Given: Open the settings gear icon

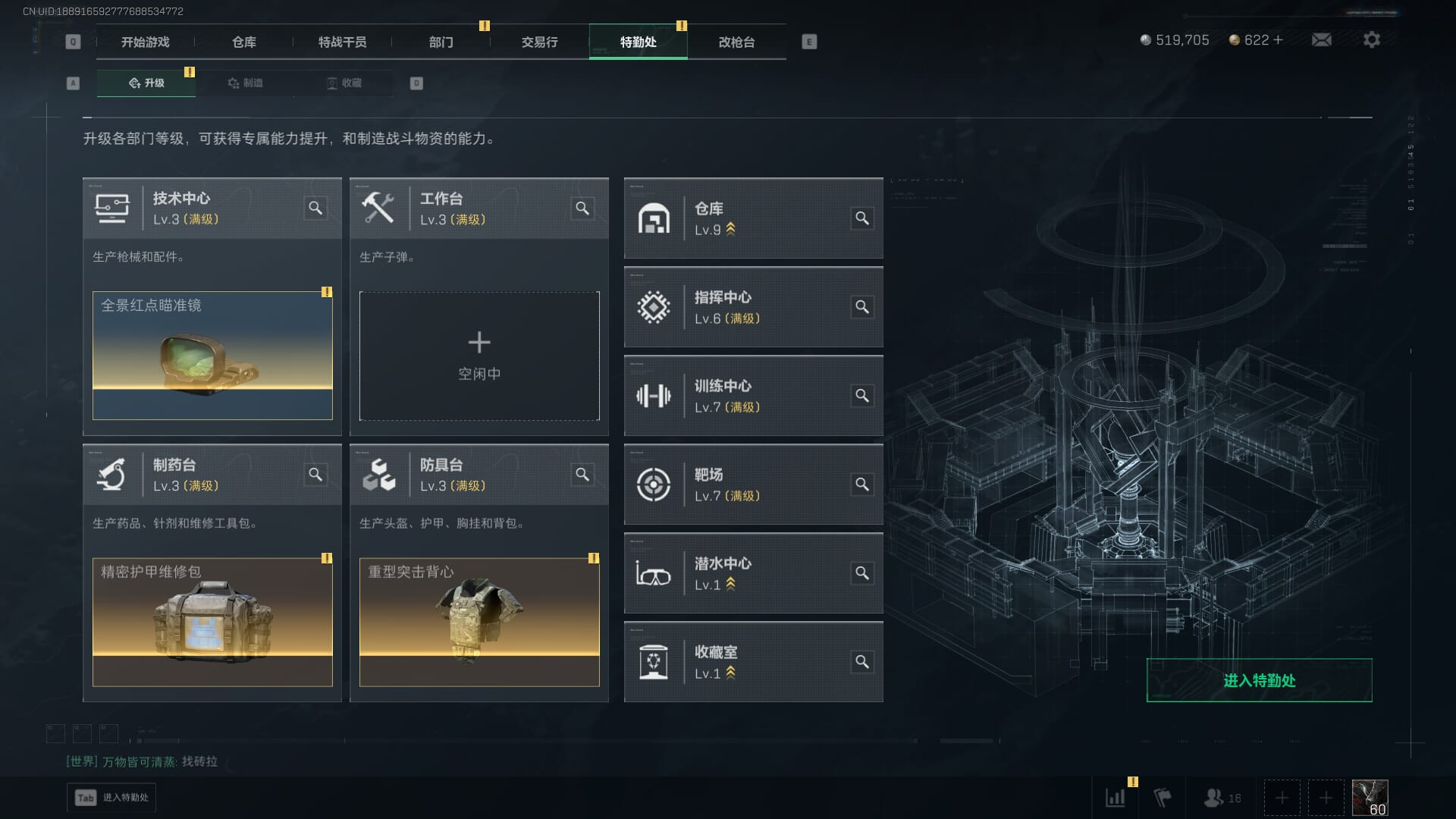Looking at the screenshot, I should 1372,39.
